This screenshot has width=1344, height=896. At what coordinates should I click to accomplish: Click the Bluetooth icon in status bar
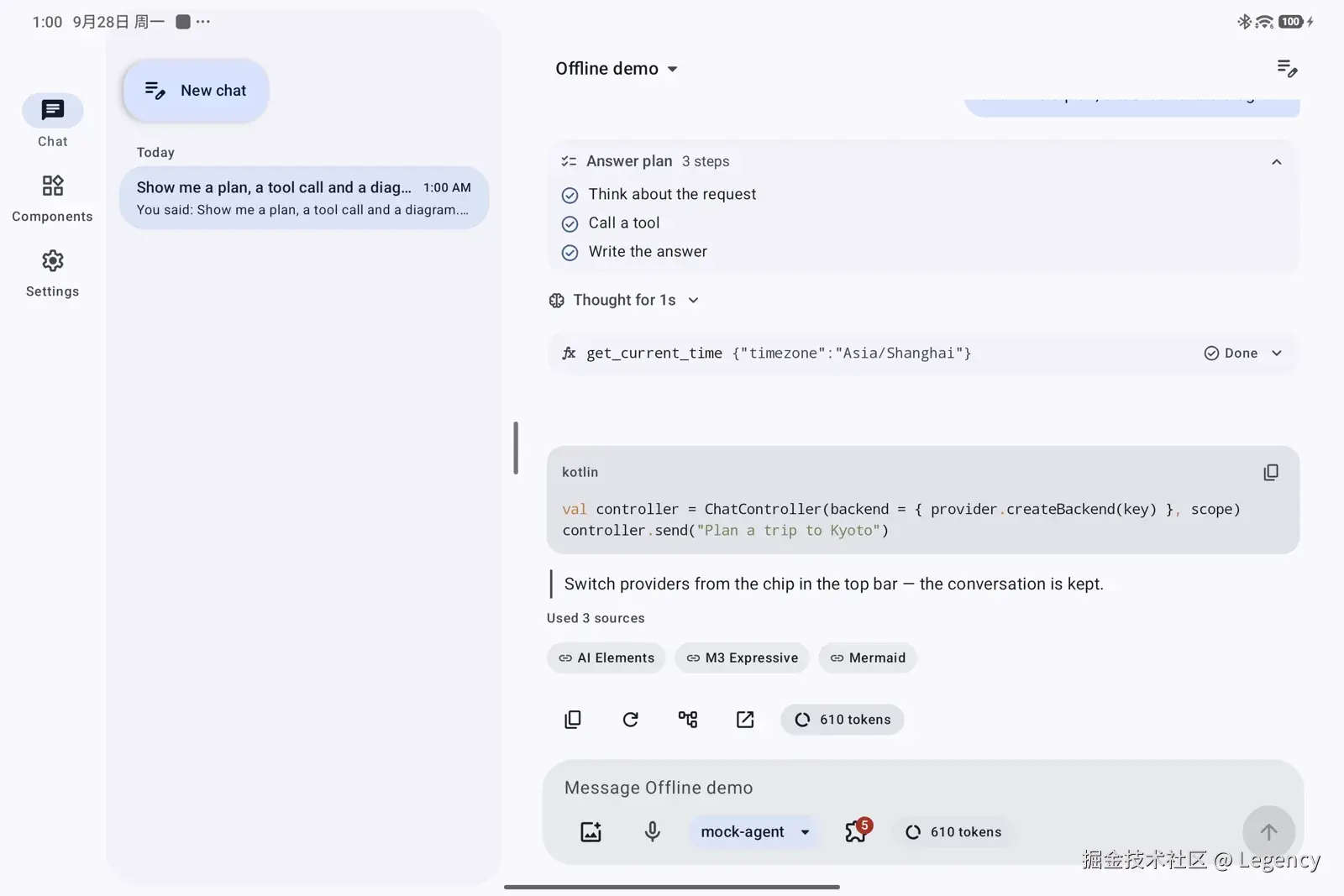1244,22
